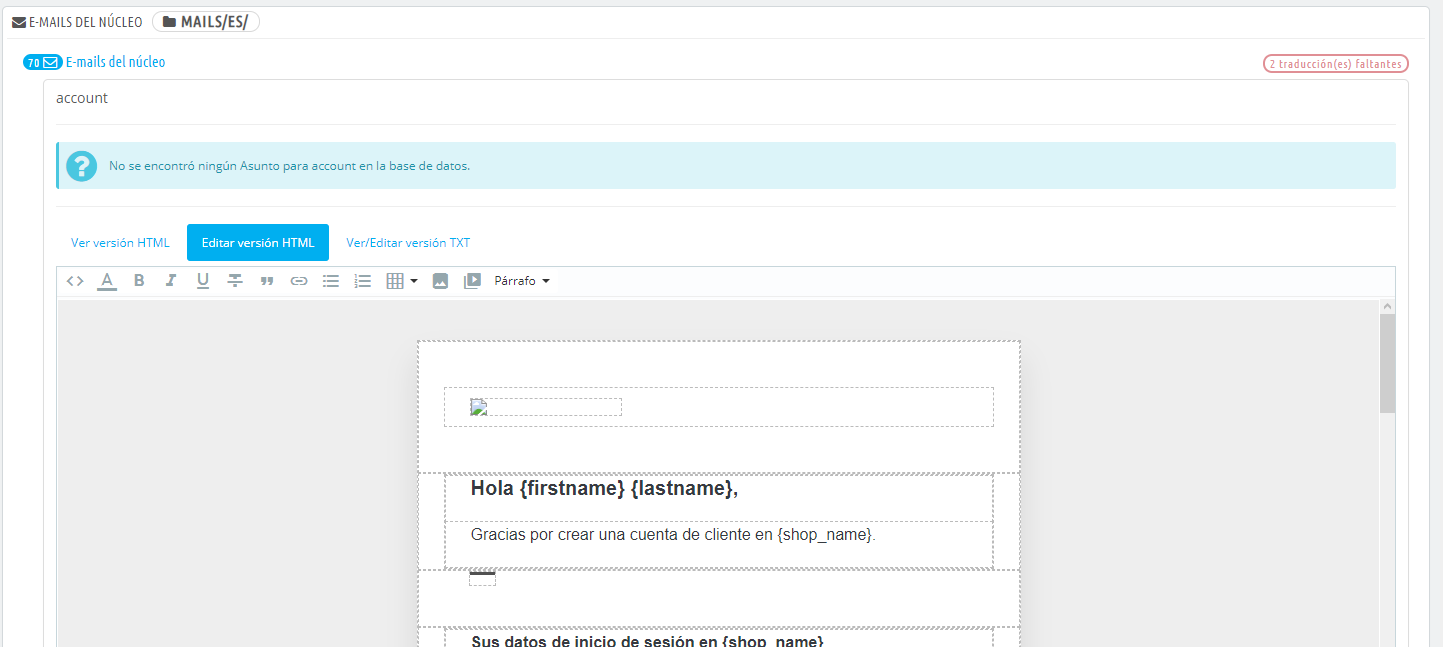Click the broken logo image in email

click(x=546, y=407)
